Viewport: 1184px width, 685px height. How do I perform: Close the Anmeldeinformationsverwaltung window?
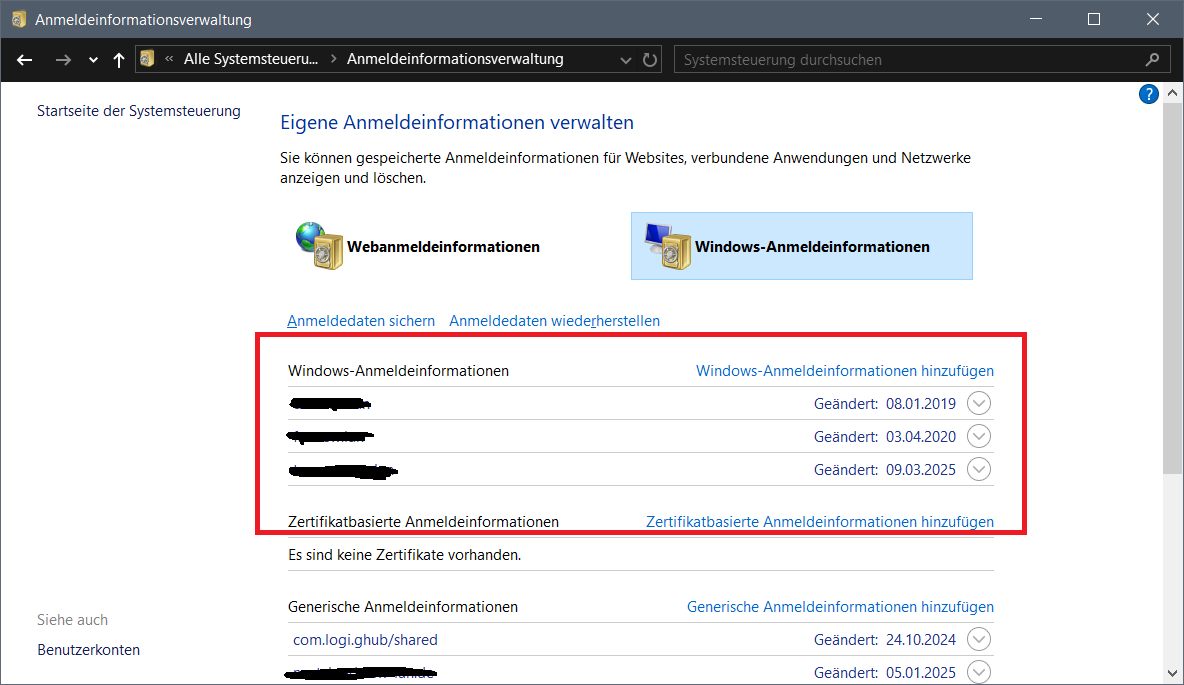point(1152,19)
